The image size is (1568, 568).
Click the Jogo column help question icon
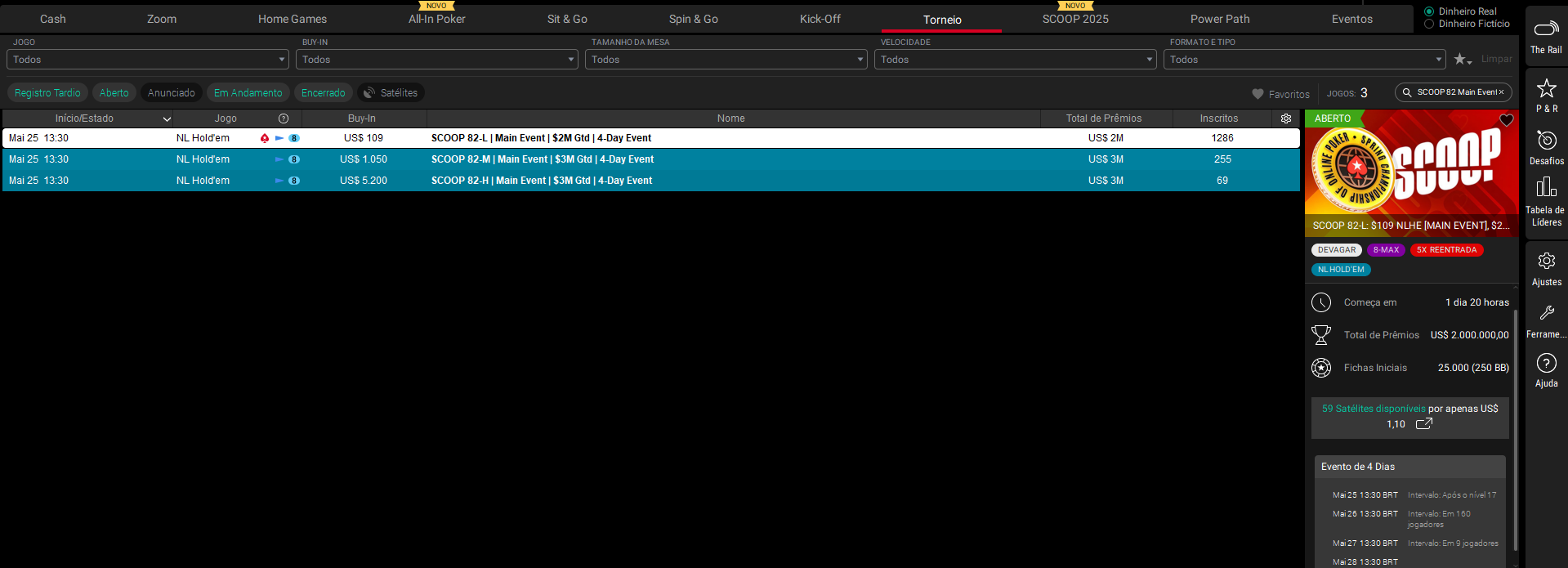point(284,119)
